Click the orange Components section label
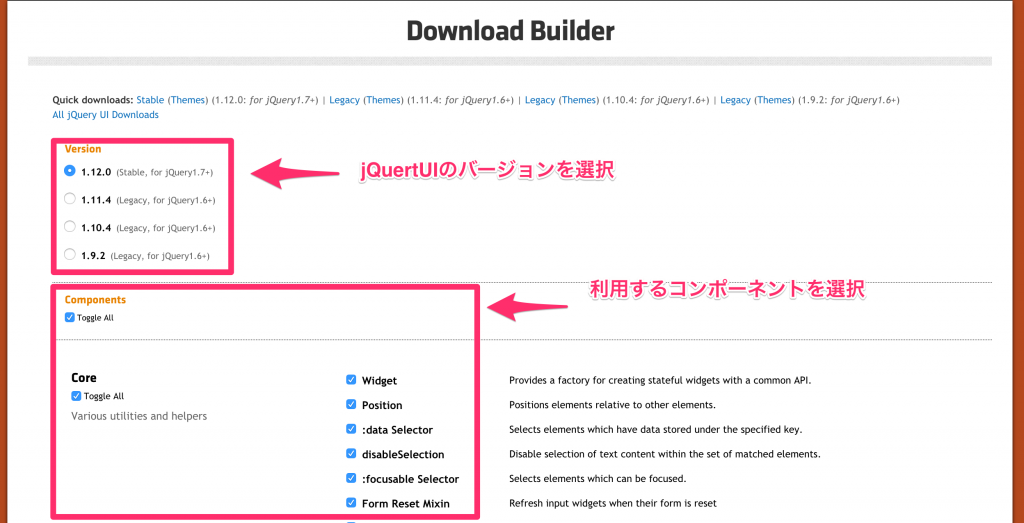 pos(95,300)
